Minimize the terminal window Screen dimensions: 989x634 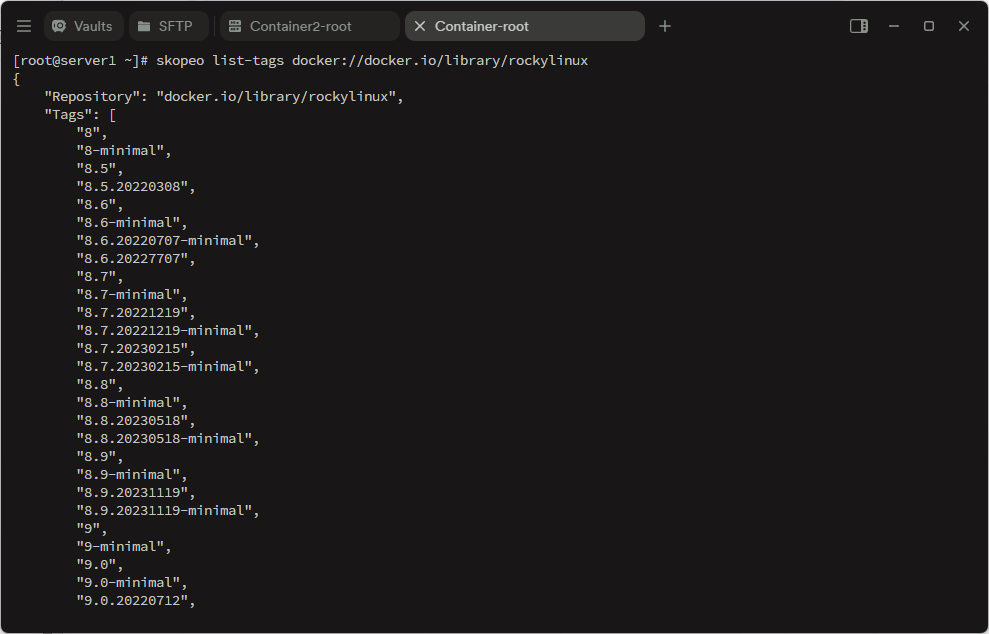click(x=894, y=26)
